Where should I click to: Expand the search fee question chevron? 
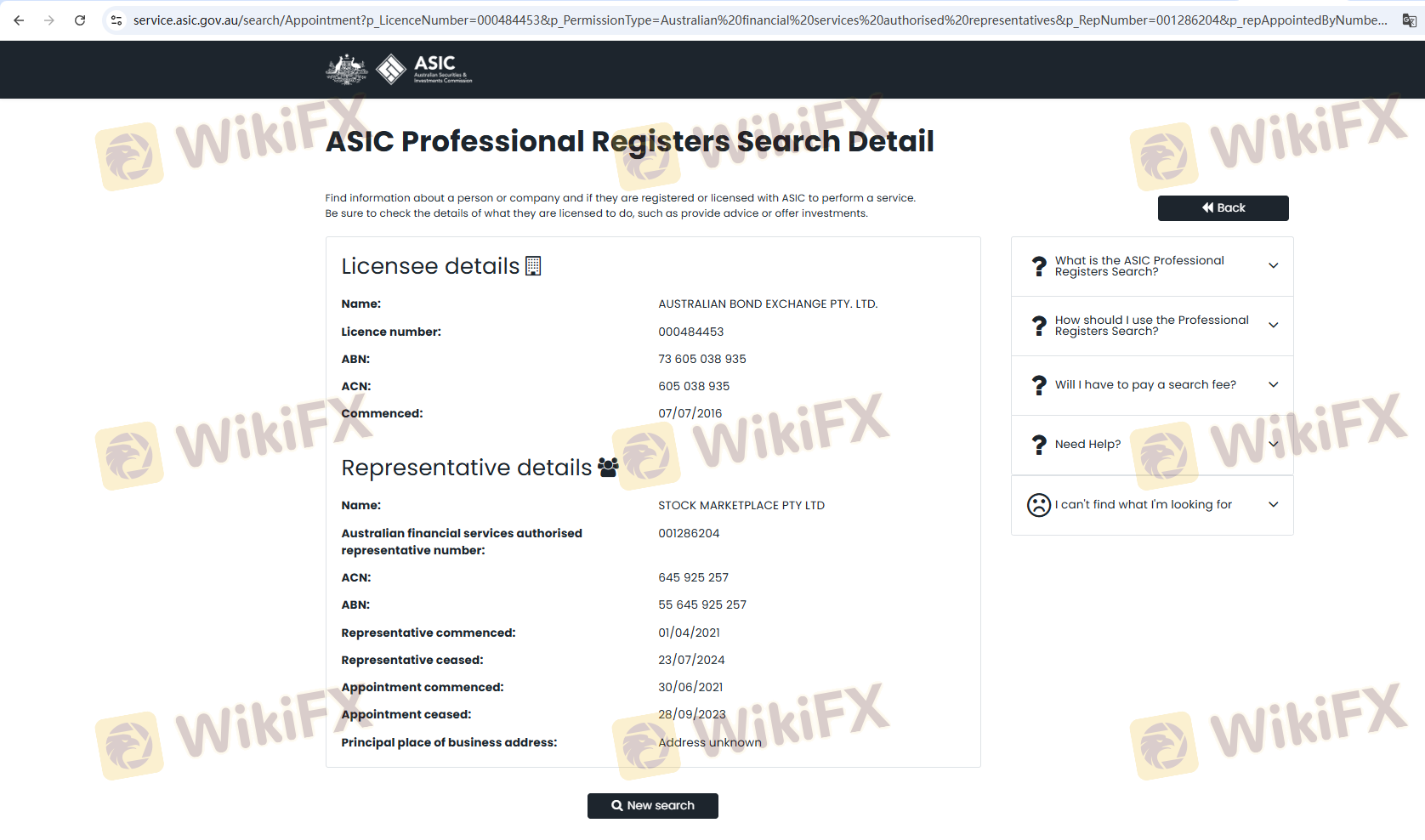click(x=1274, y=384)
